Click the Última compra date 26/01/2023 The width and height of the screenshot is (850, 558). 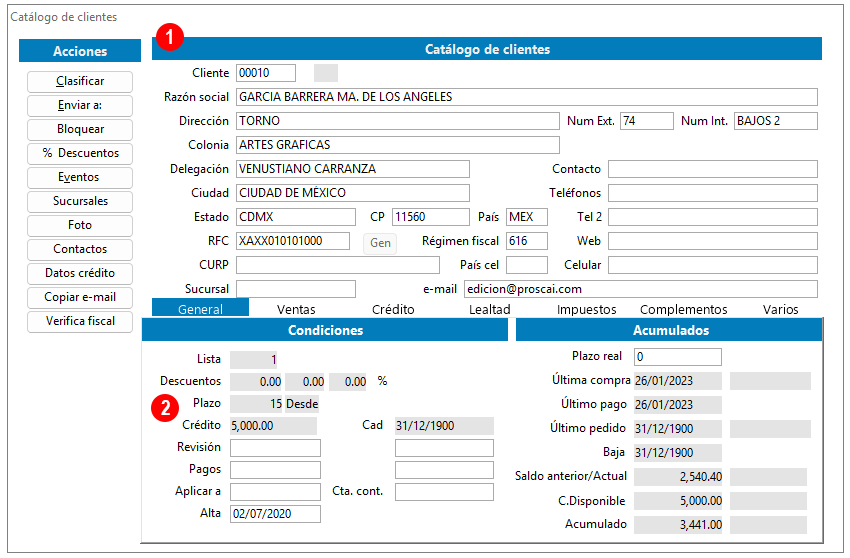click(678, 381)
